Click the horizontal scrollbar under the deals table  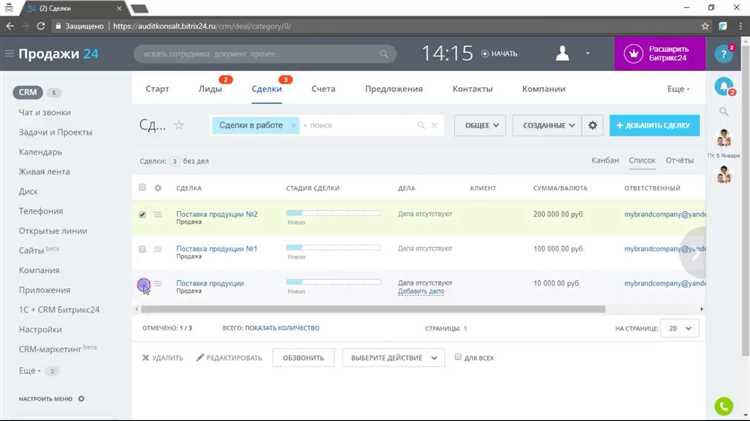pos(373,309)
